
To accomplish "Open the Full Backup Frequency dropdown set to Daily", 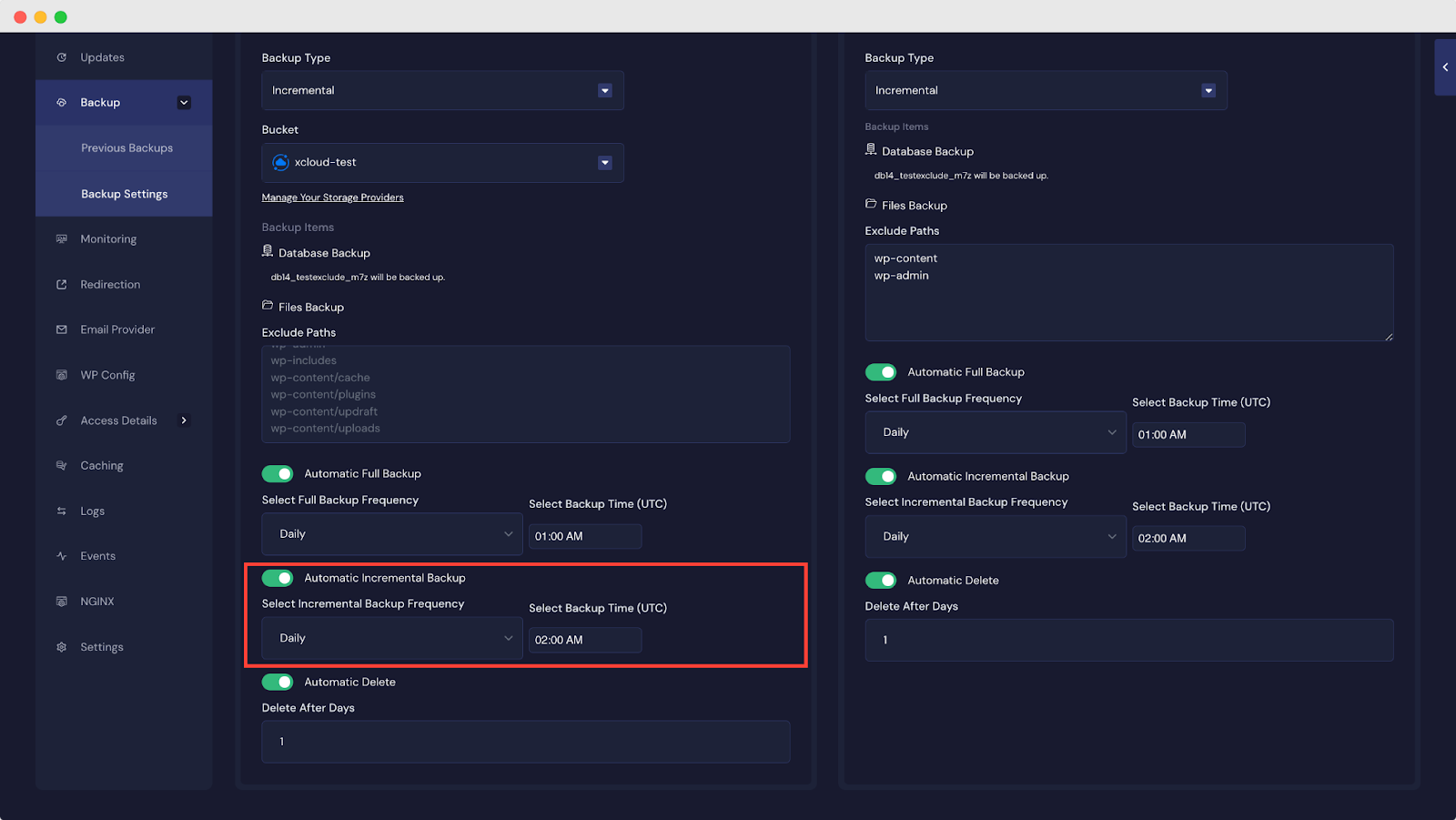I will 391,533.
